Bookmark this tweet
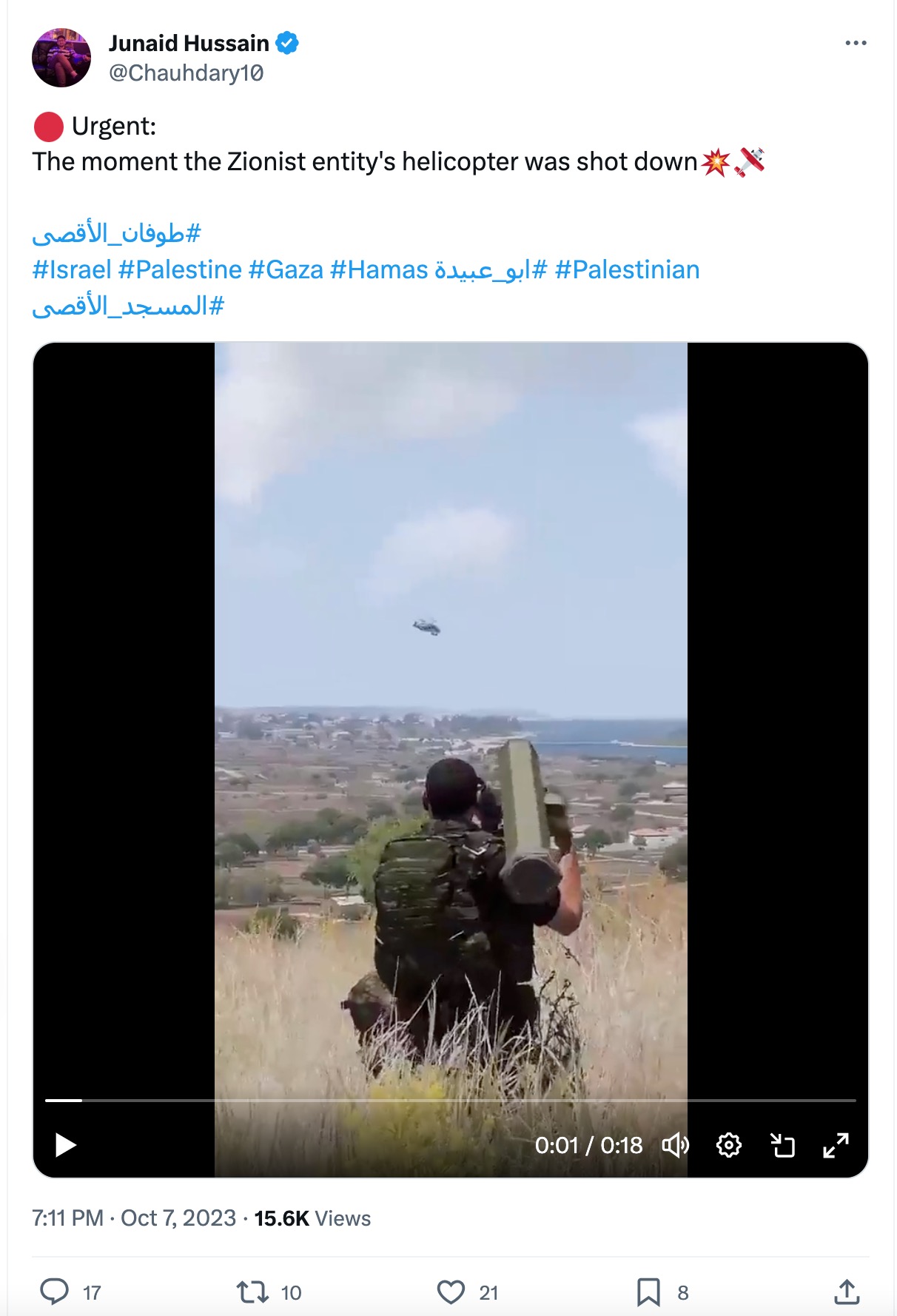Viewport: 897px width, 1316px height. [648, 1292]
